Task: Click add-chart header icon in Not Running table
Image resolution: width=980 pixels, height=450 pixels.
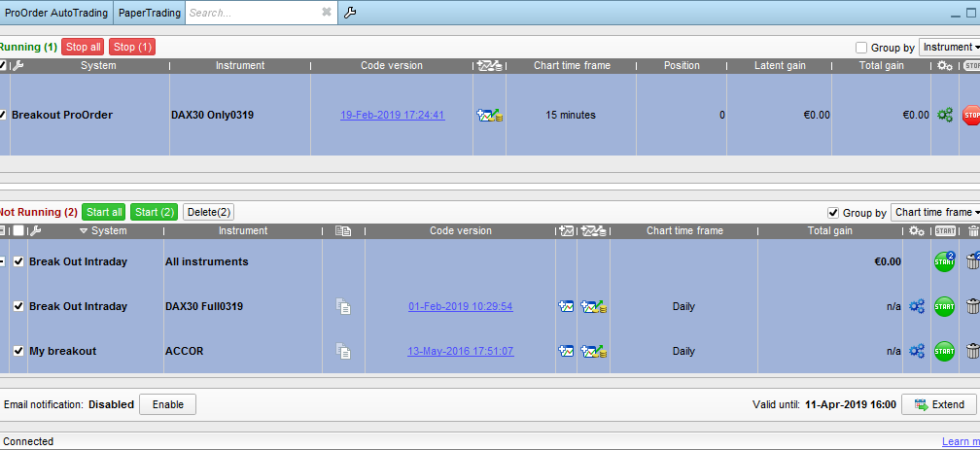Action: click(x=566, y=231)
